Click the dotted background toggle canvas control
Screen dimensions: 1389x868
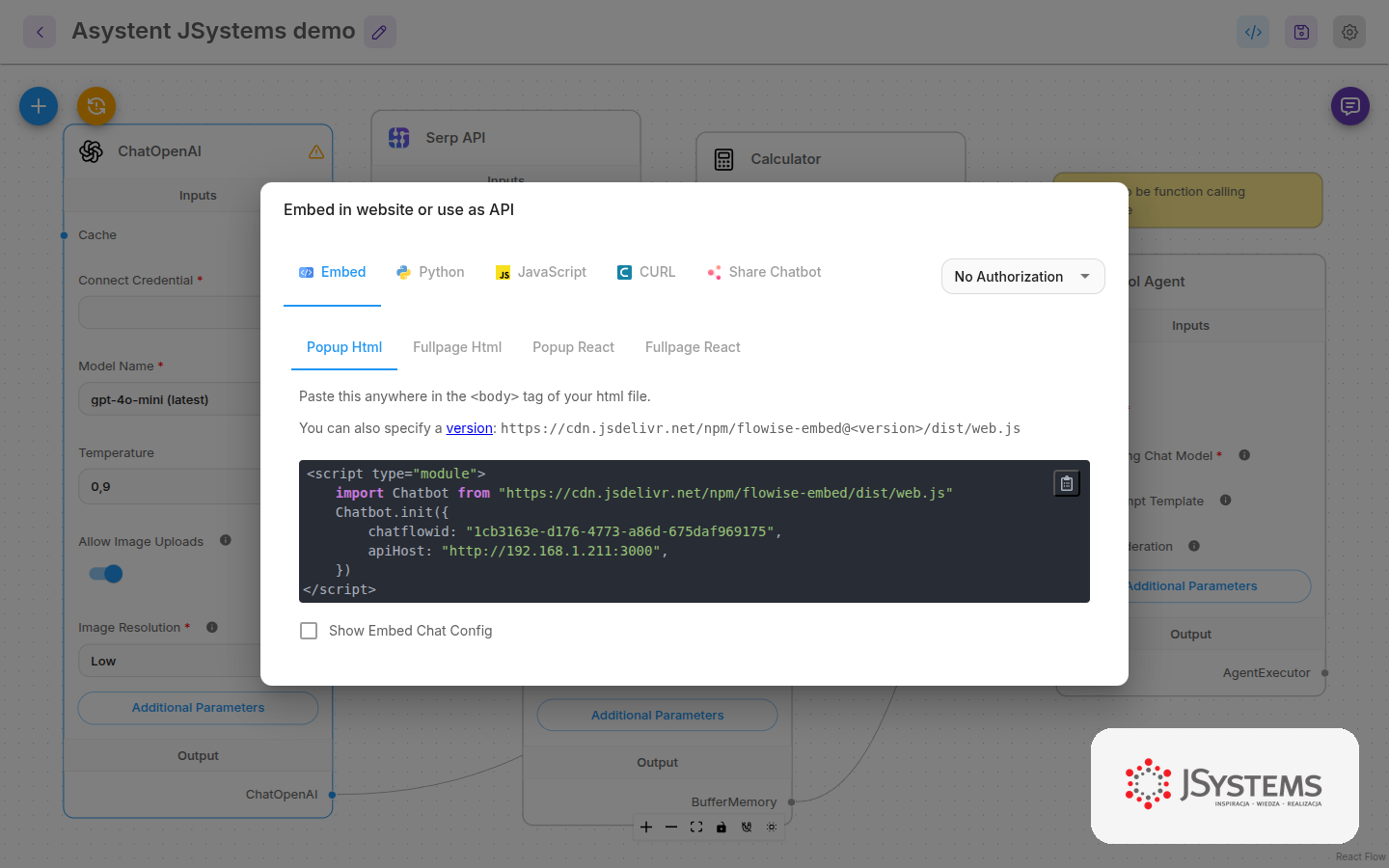(772, 827)
